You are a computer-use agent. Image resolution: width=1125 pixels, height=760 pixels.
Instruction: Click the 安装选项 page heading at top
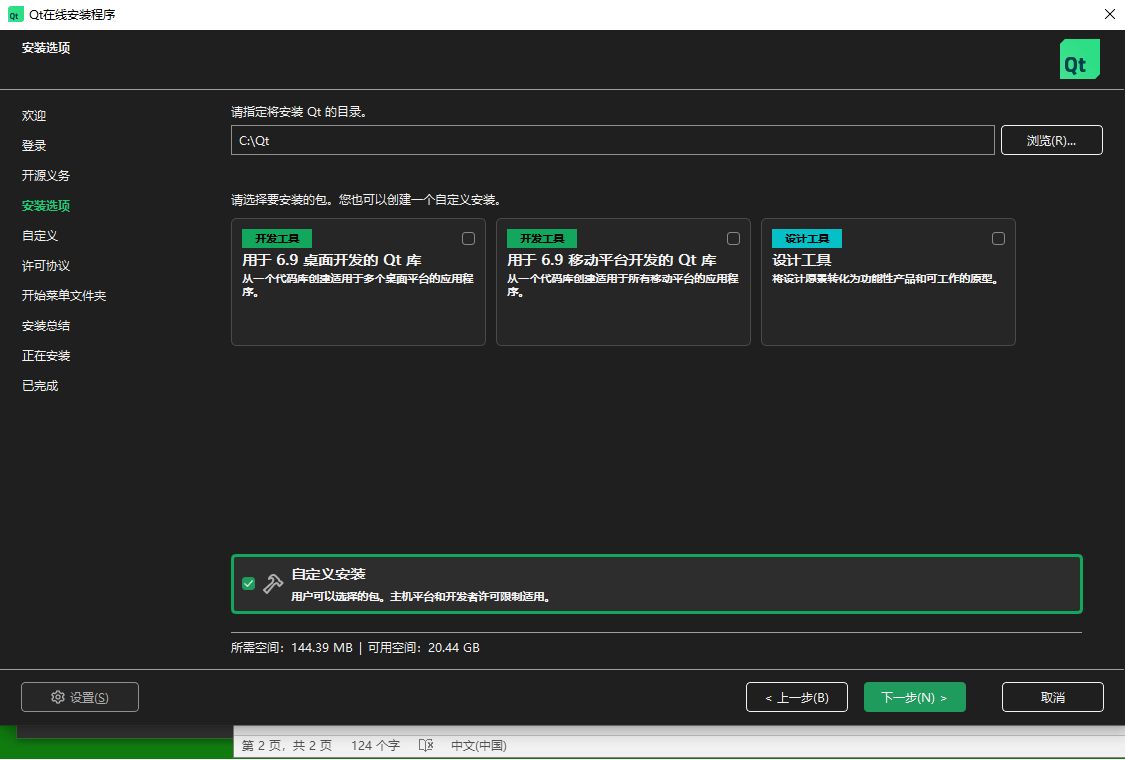coord(46,48)
